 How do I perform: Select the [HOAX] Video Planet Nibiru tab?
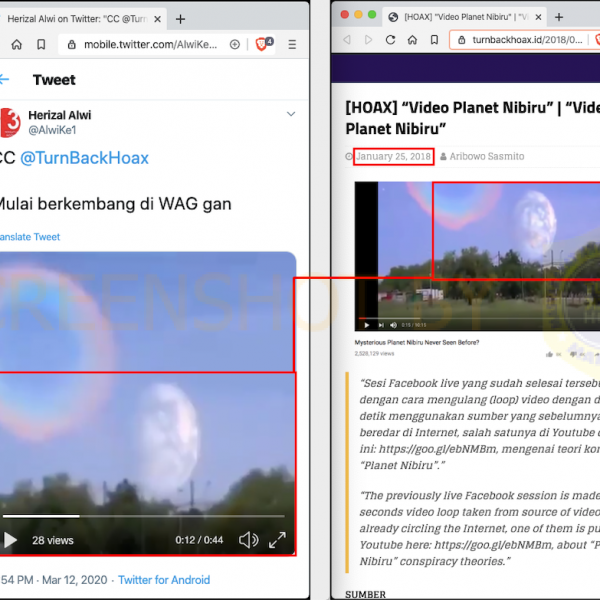click(x=464, y=17)
